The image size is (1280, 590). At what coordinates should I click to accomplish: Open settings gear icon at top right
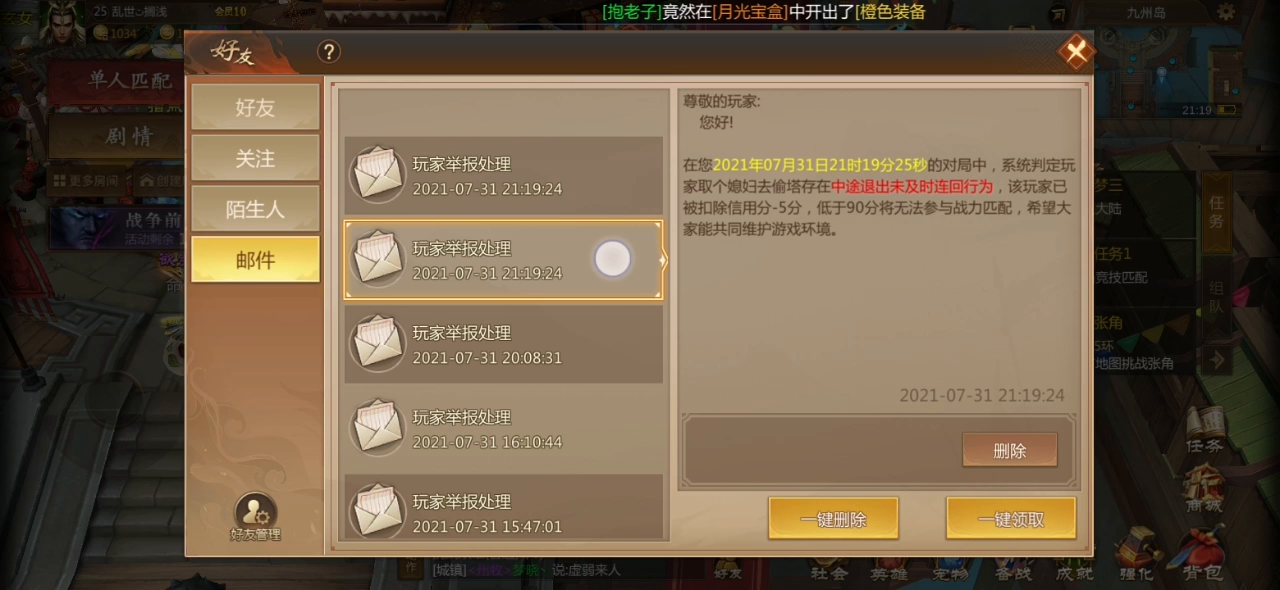click(1226, 12)
